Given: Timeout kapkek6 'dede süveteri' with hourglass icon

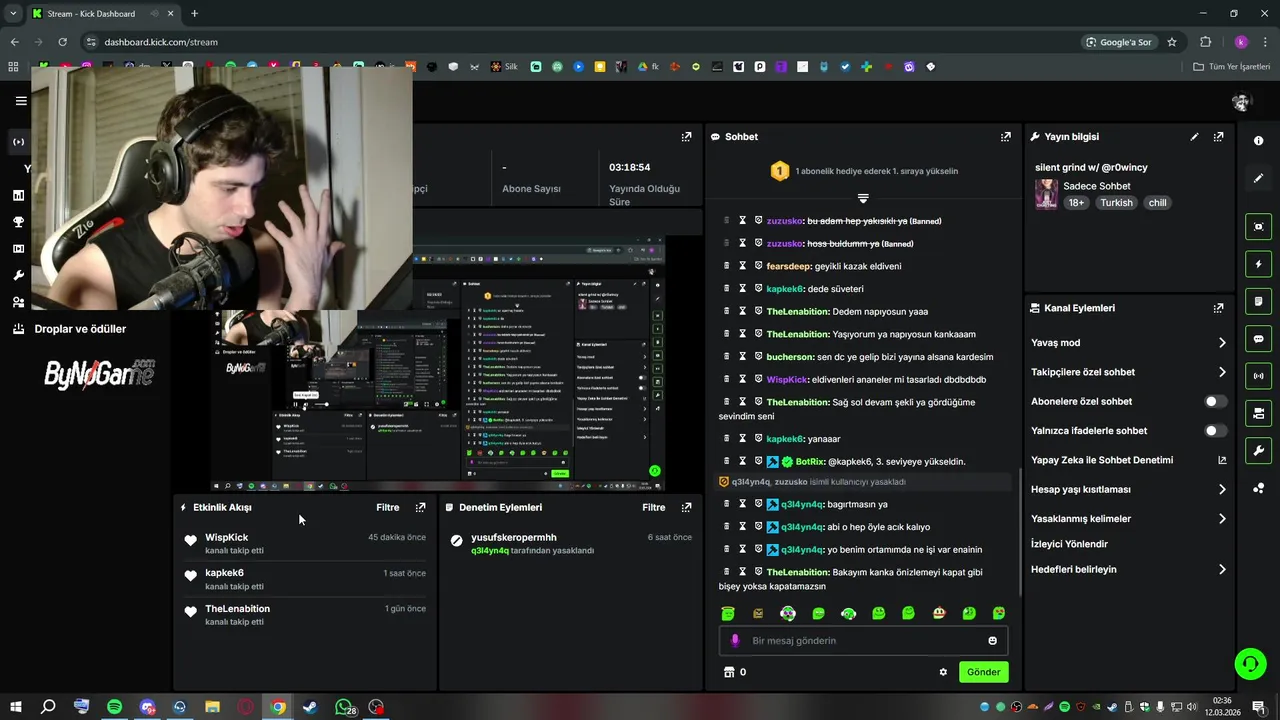Looking at the screenshot, I should (x=743, y=289).
